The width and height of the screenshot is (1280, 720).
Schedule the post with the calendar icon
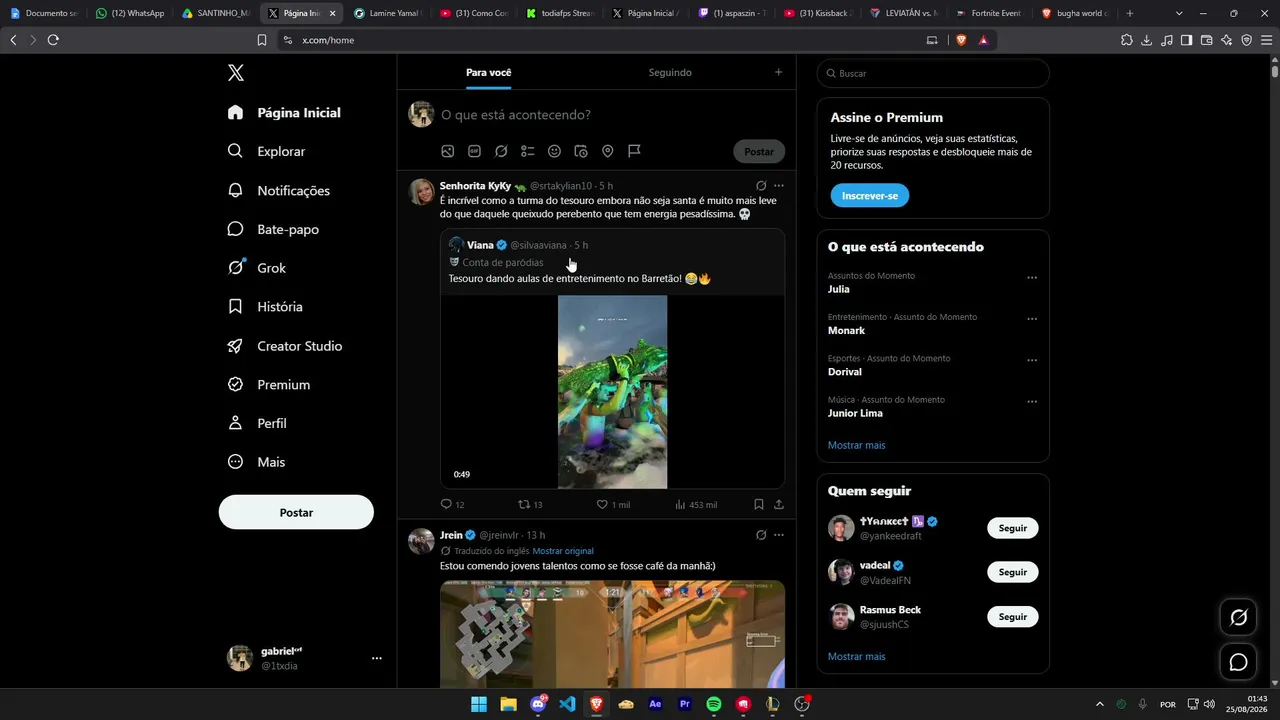pos(581,151)
